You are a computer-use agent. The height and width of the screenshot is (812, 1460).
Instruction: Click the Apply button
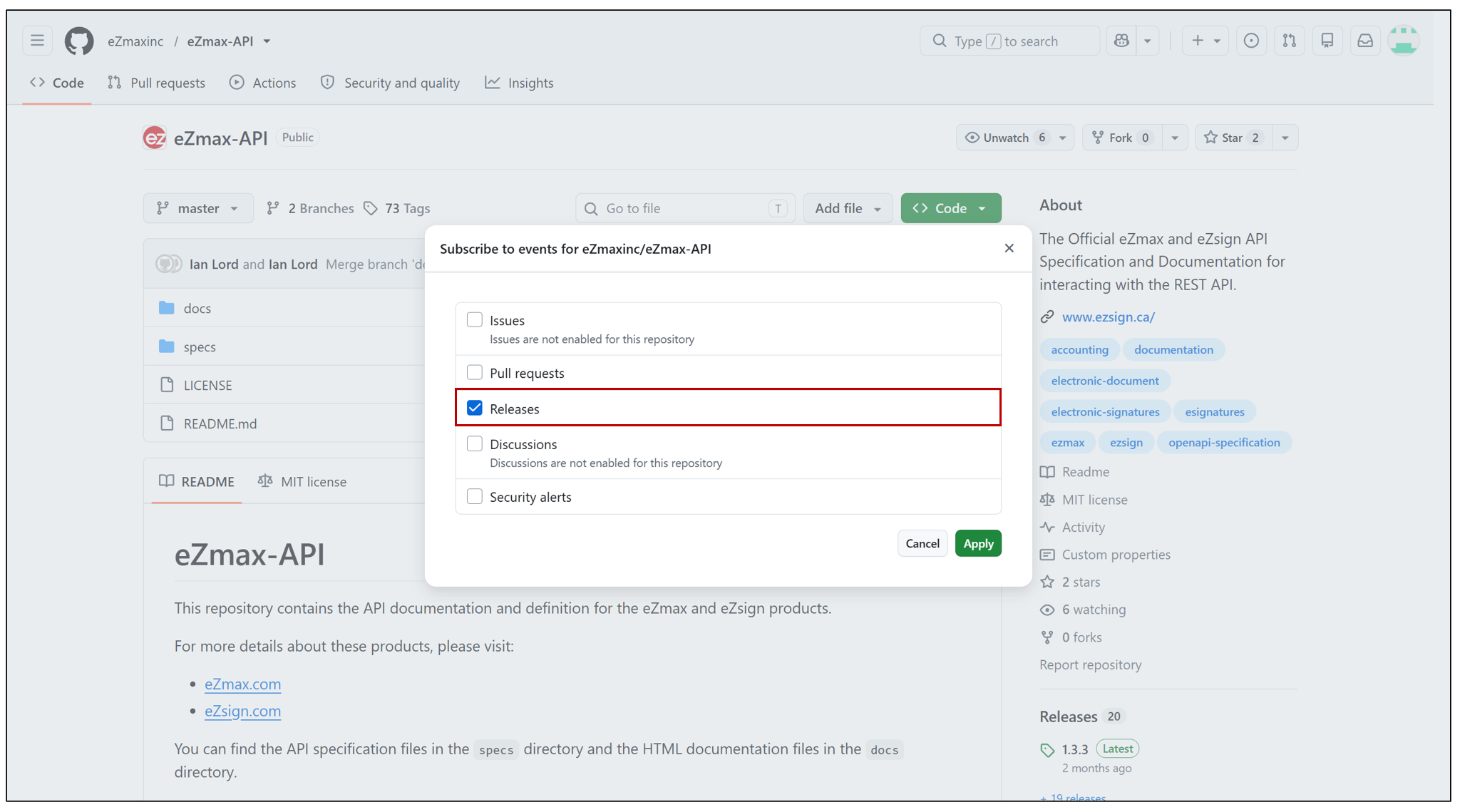tap(978, 543)
